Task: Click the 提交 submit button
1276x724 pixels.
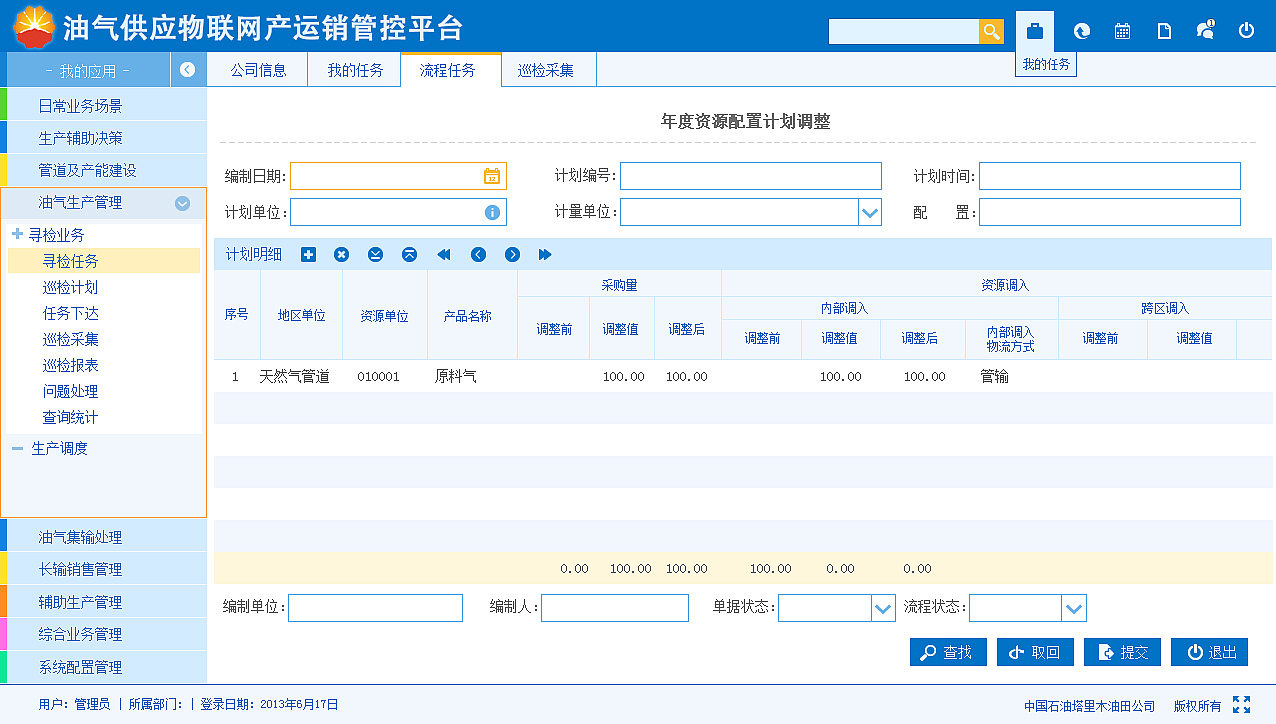Action: [x=1122, y=652]
